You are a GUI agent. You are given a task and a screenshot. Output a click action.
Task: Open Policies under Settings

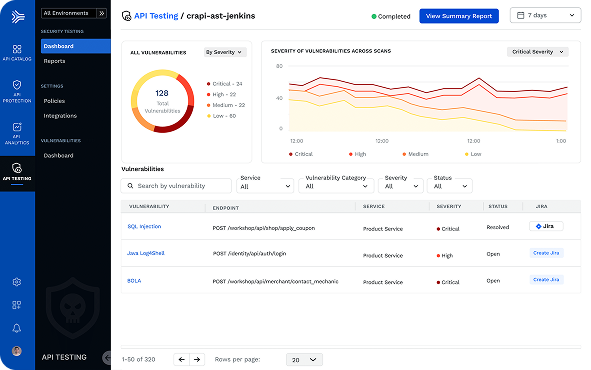[54, 101]
